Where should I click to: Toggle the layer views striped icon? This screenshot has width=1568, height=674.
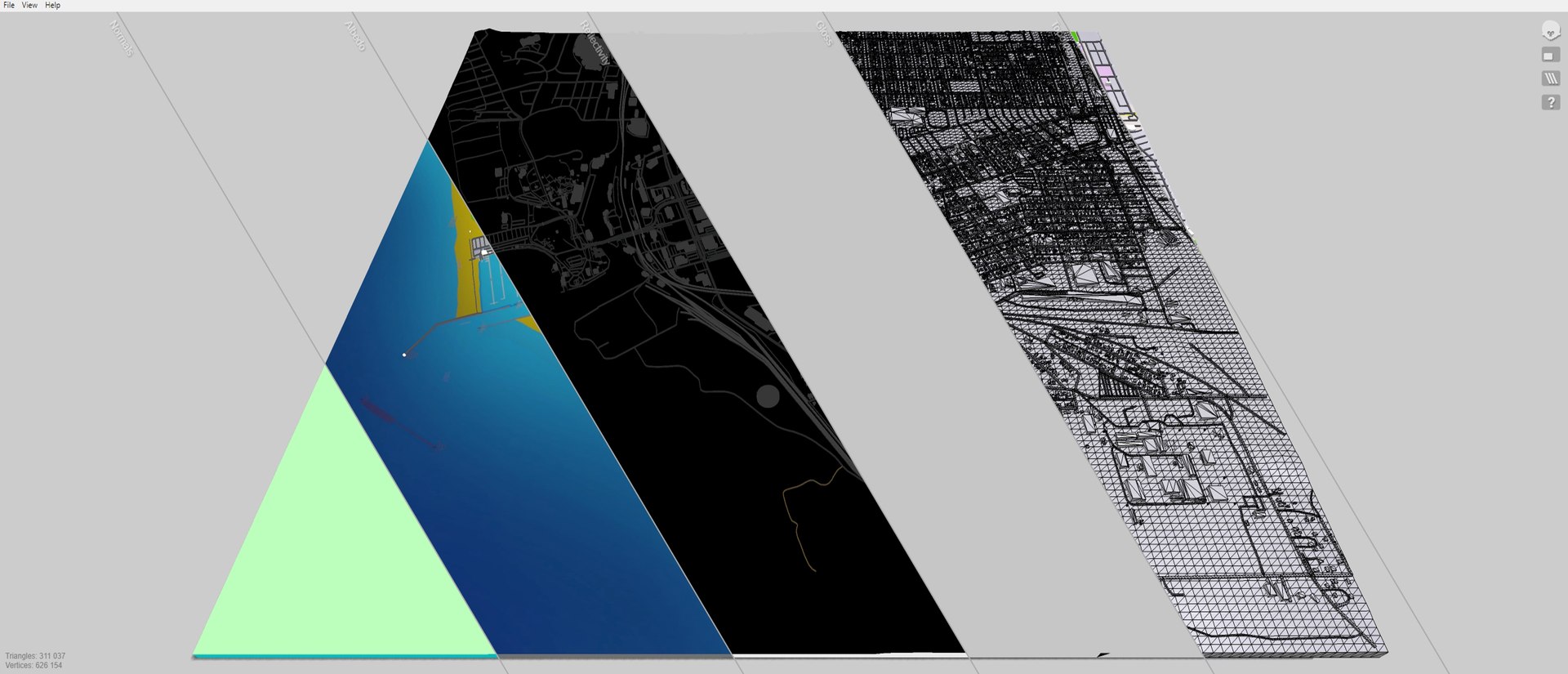1550,79
